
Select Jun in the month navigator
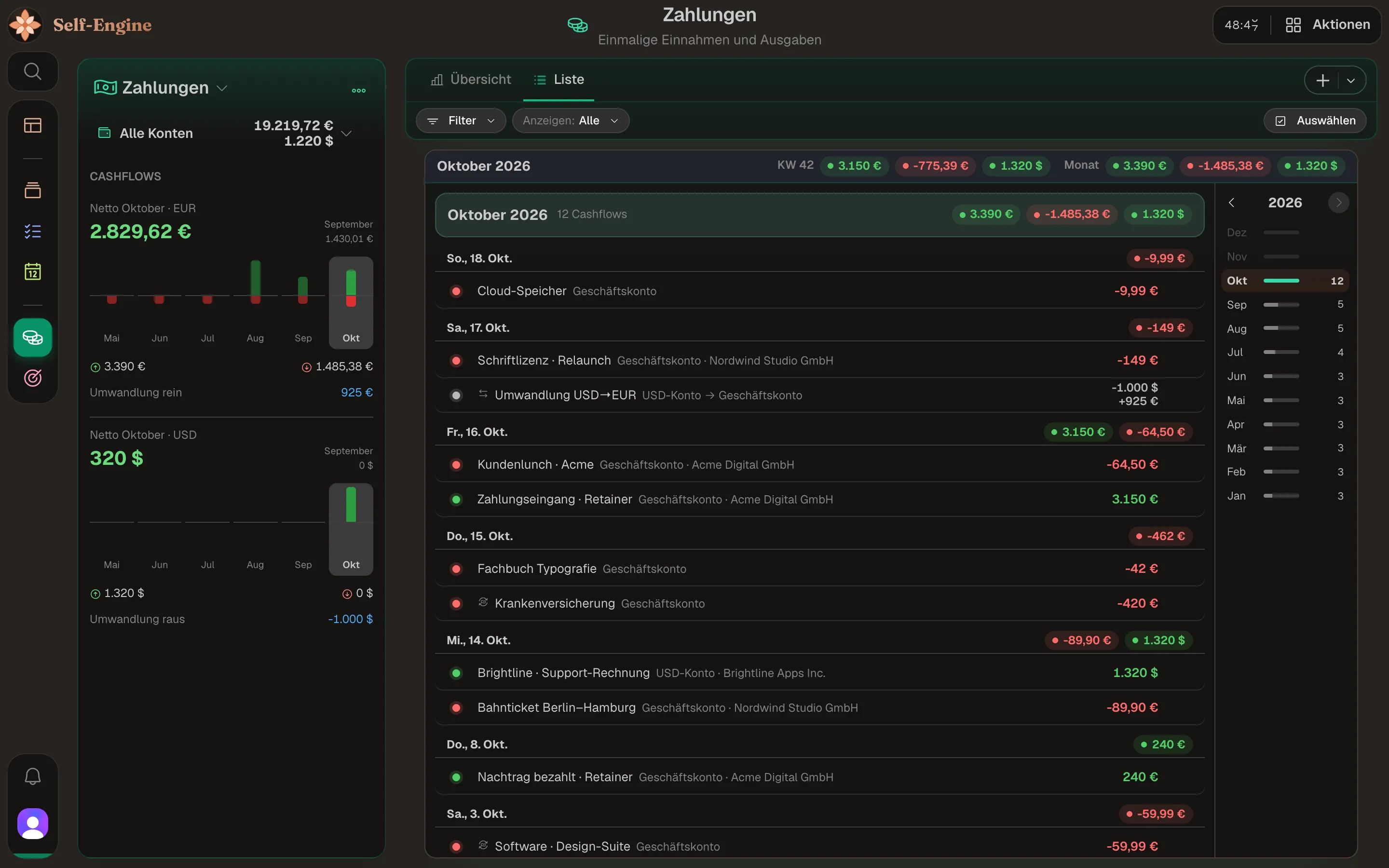pos(1284,376)
